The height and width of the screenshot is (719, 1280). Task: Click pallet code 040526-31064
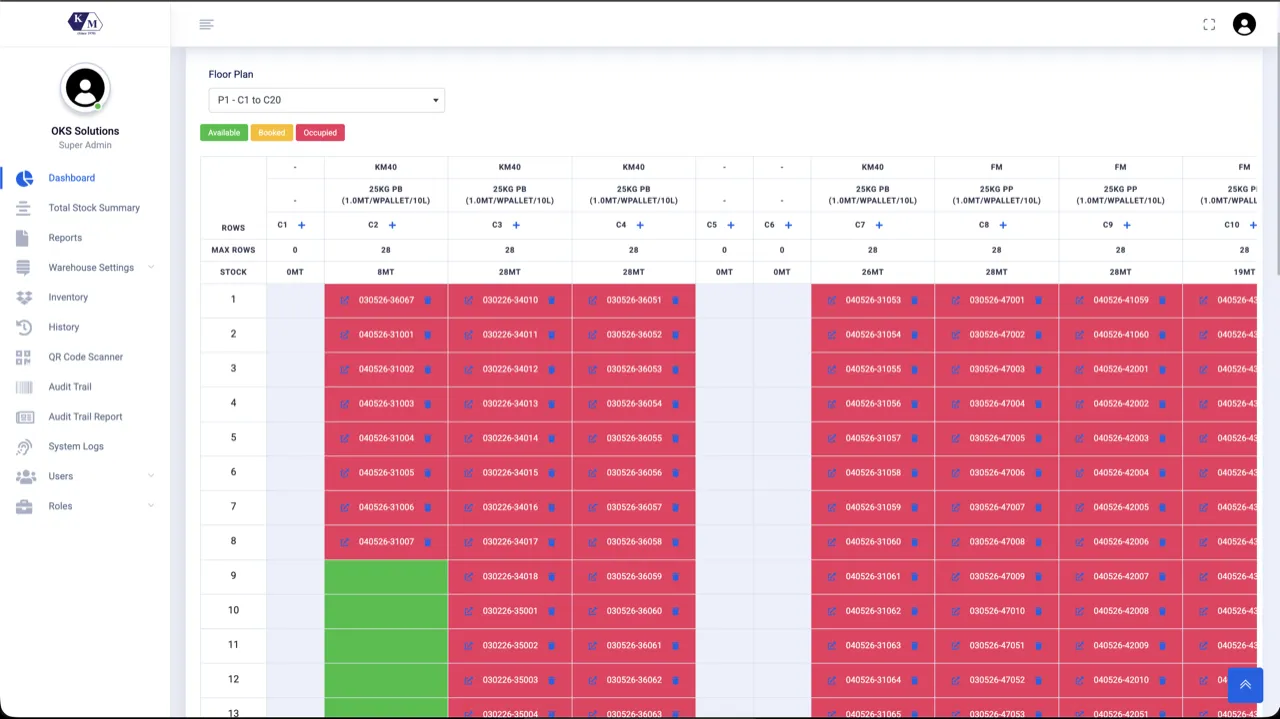873,680
